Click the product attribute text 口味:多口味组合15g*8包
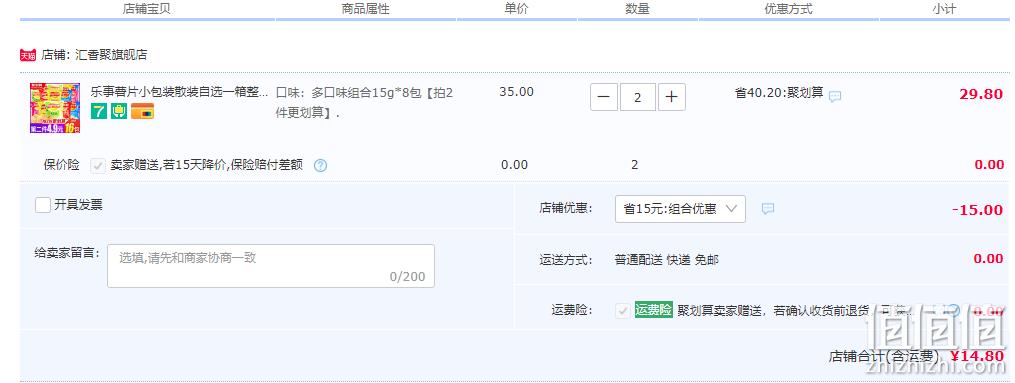This screenshot has height=383, width=1015. (x=364, y=102)
